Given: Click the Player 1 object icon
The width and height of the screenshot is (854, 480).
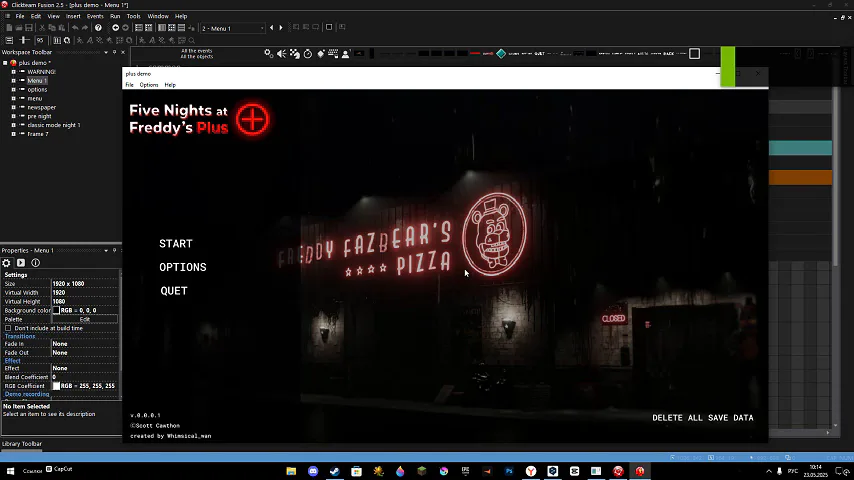Looking at the screenshot, I should click(x=346, y=53).
